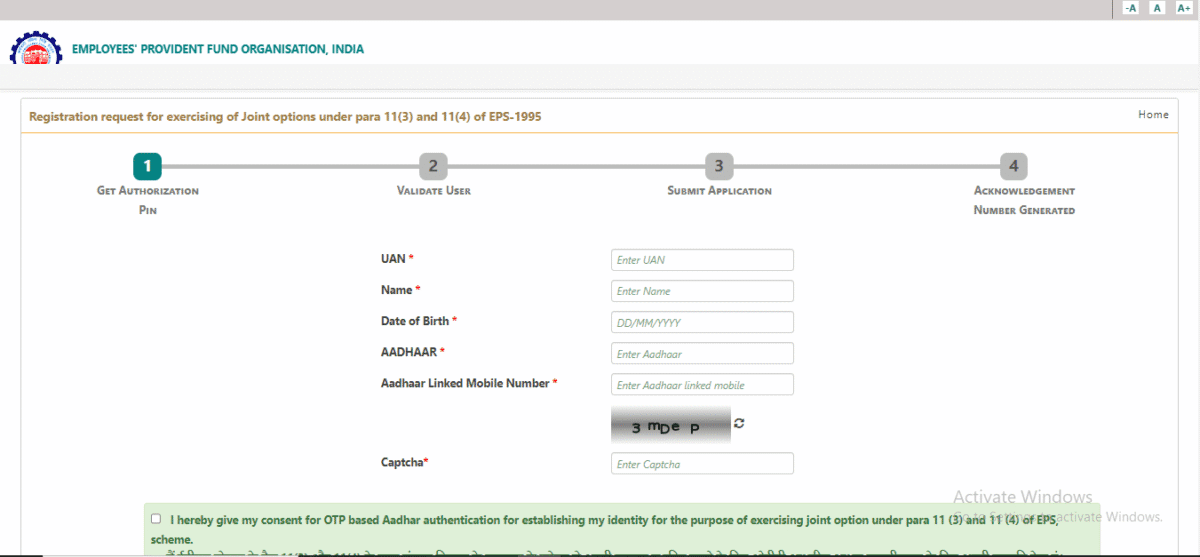Open the Date of Birth field
This screenshot has height=557, width=1200.
click(x=702, y=322)
